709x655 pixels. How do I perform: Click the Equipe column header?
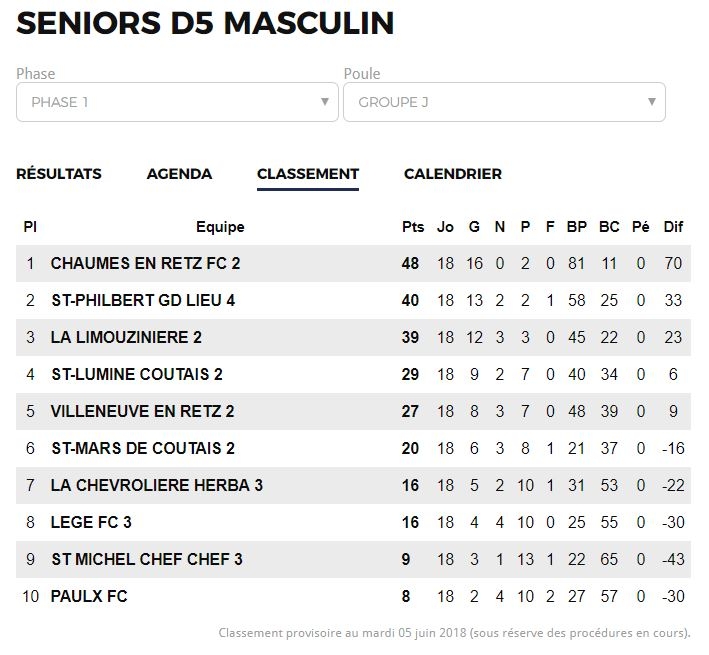coord(220,227)
